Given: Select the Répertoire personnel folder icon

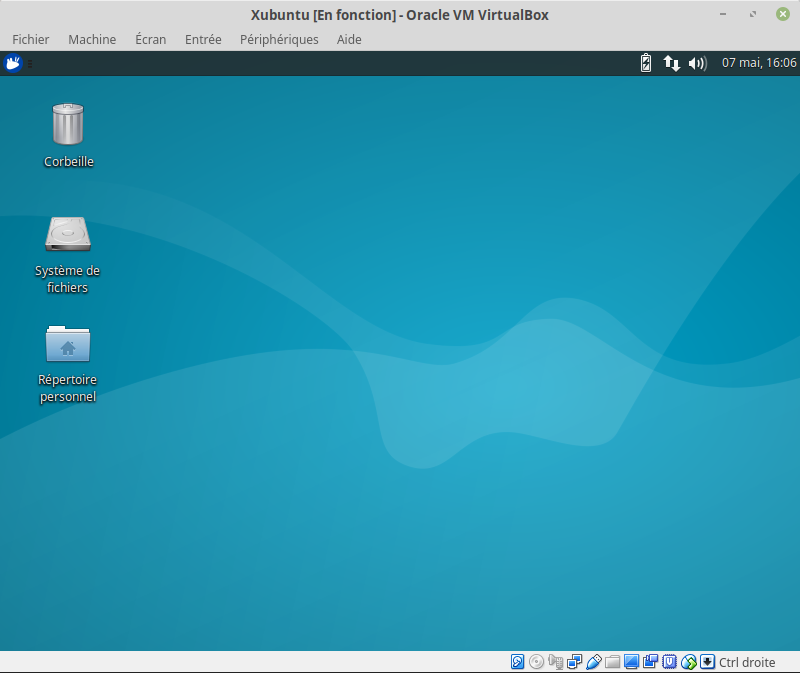Looking at the screenshot, I should point(68,344).
